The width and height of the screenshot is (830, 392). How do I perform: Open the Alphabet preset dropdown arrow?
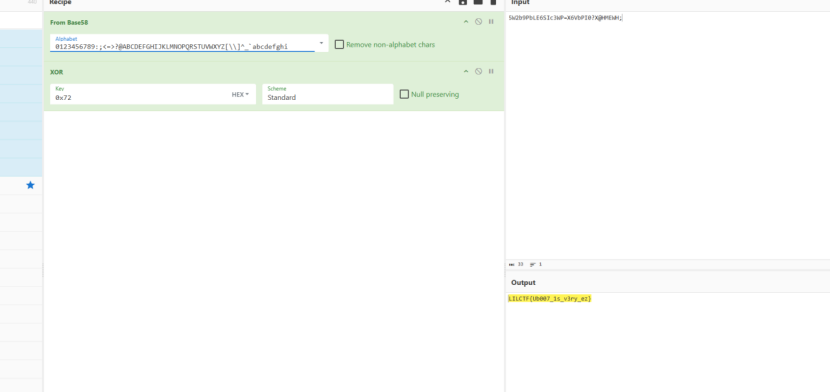[x=321, y=43]
